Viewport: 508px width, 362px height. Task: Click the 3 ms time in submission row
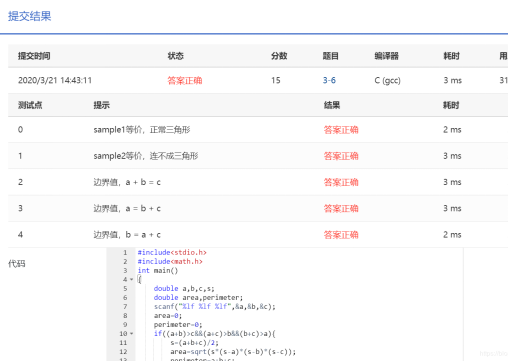pyautogui.click(x=452, y=80)
